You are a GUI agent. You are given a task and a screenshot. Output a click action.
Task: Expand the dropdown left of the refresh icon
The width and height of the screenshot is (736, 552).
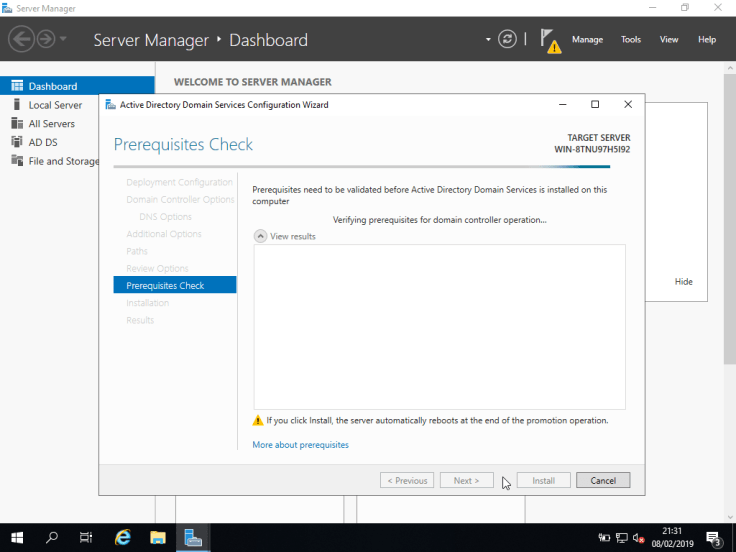[x=488, y=40]
